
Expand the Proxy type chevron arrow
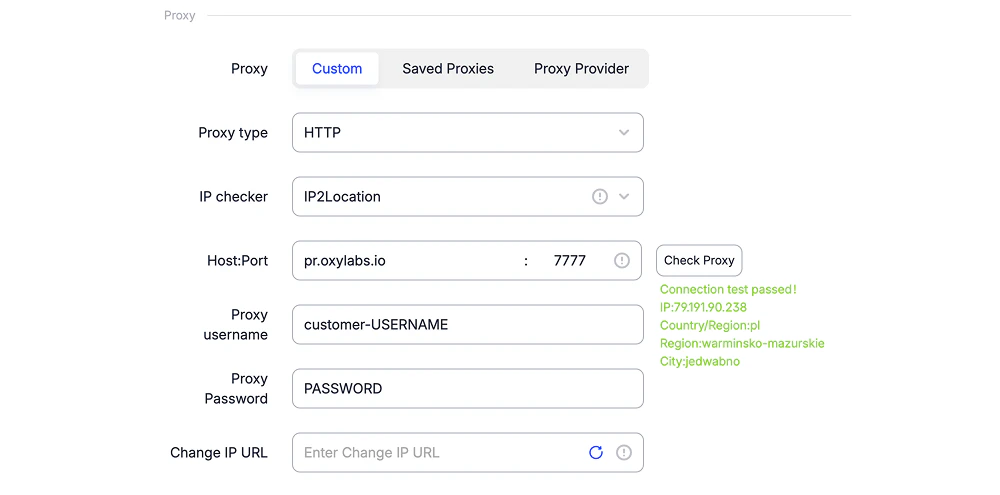tap(624, 133)
